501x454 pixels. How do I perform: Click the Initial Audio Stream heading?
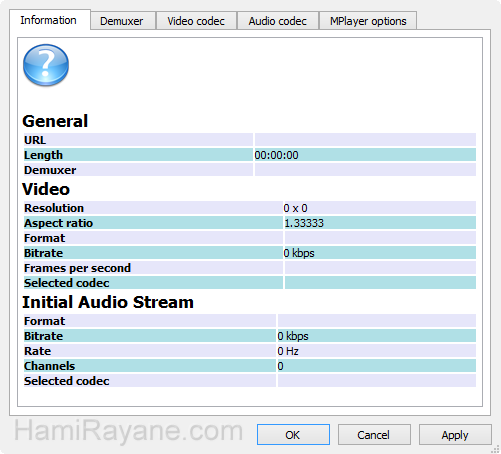tap(108, 302)
